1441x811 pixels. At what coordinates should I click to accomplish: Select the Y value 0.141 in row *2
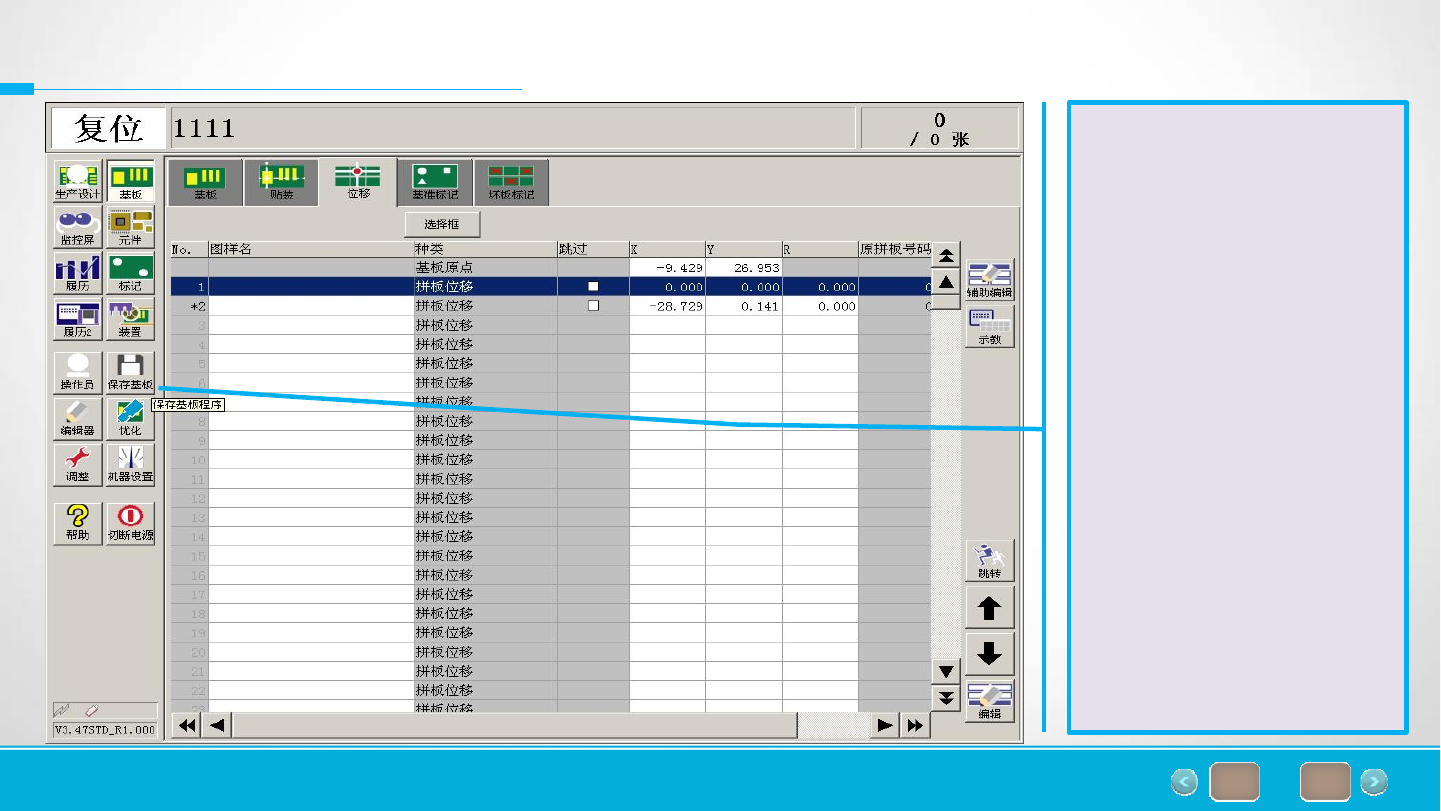coord(744,306)
